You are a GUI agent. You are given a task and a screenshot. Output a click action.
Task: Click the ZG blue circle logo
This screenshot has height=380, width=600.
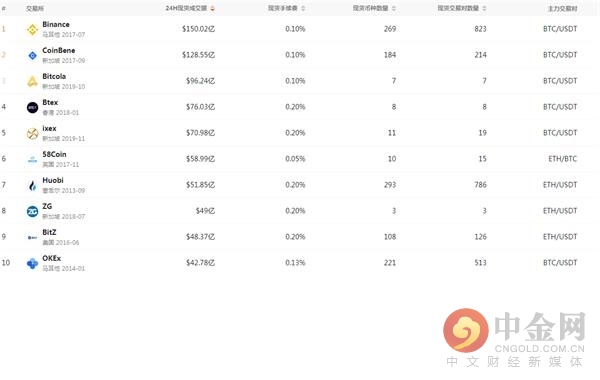click(32, 211)
